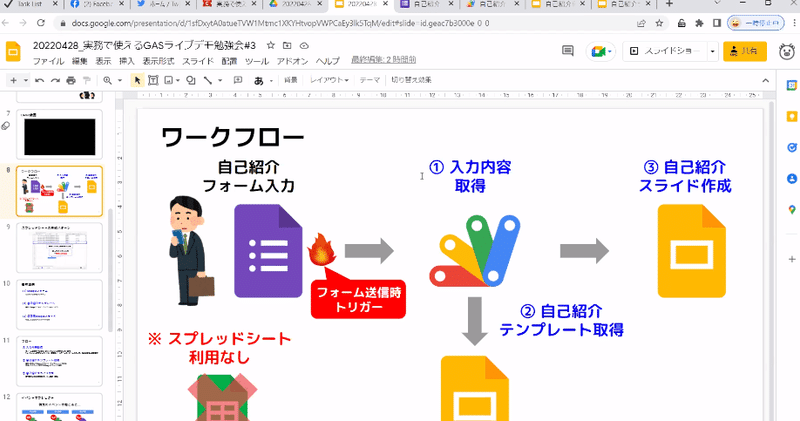800x421 pixels.
Task: Expand the line type dropdown
Action: (x=220, y=80)
